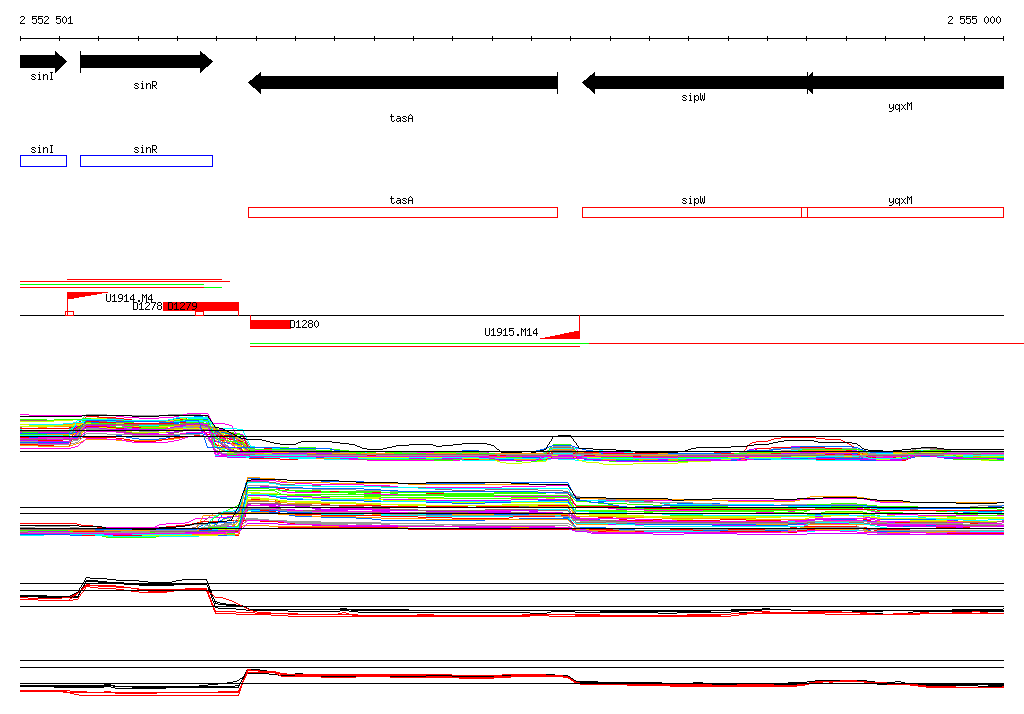
Task: Select the D1280 red block
Action: click(x=270, y=324)
